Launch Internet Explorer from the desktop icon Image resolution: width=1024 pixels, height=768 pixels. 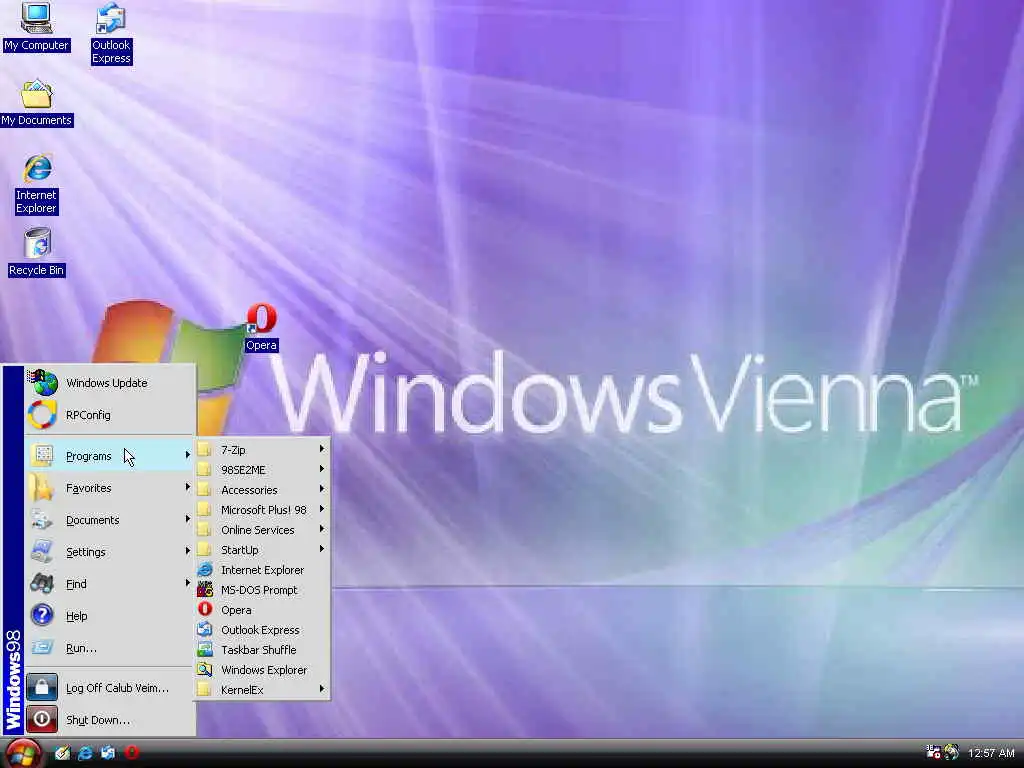tap(37, 184)
